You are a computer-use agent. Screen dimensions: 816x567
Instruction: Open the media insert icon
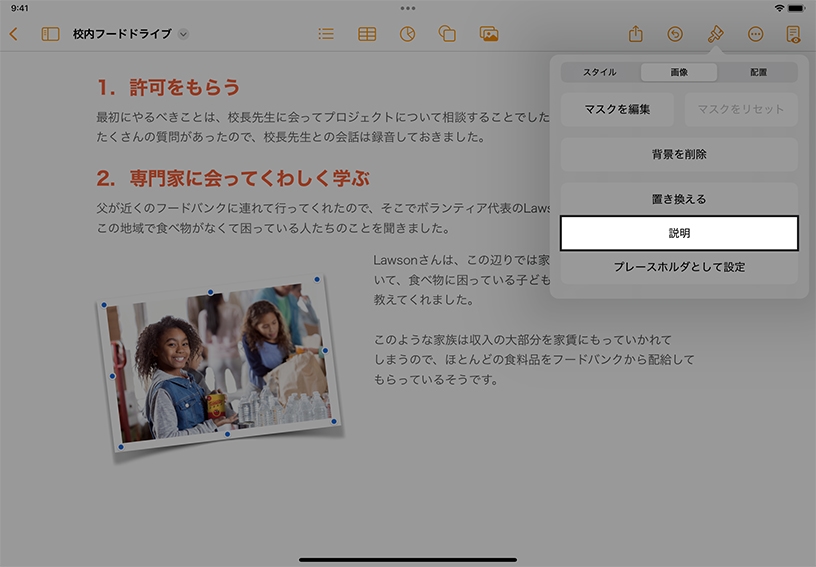pos(489,34)
